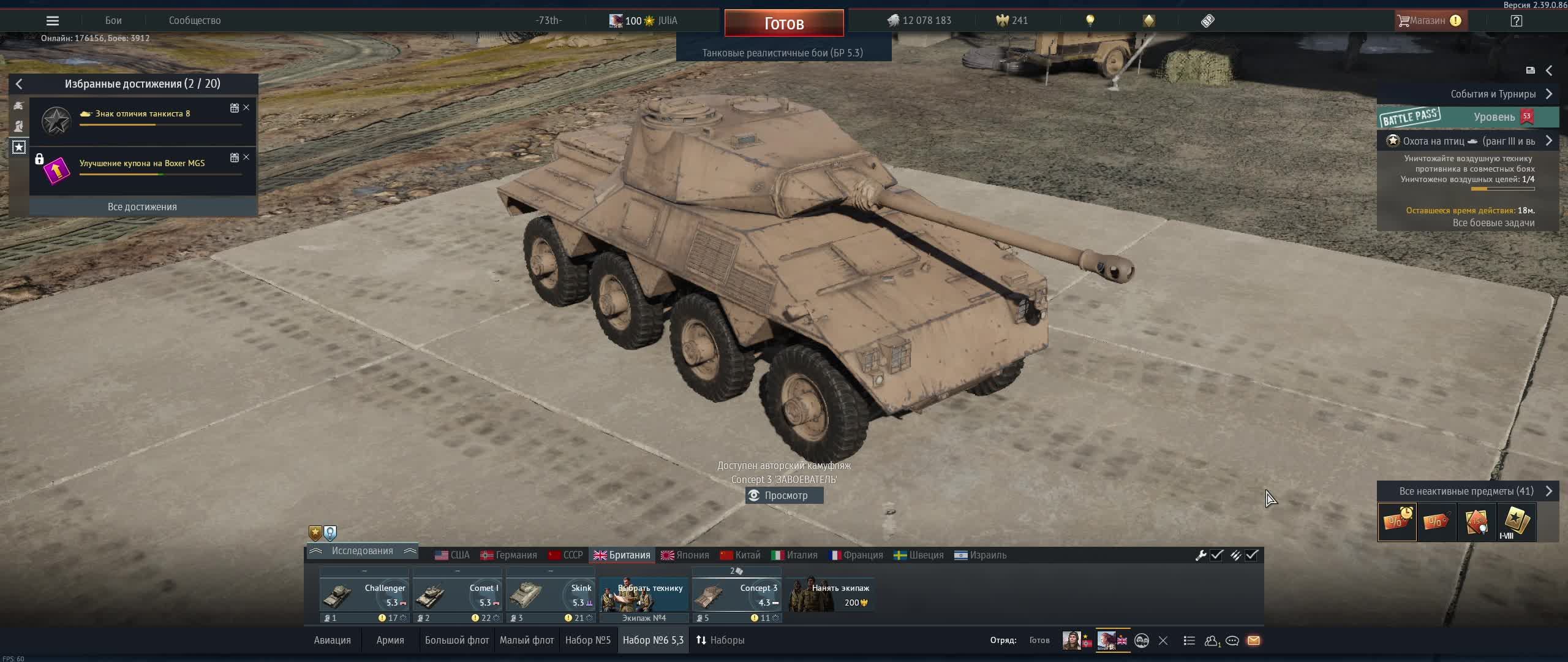Select the Швеция nation tab
Screen dimensions: 1568x662
pos(918,555)
